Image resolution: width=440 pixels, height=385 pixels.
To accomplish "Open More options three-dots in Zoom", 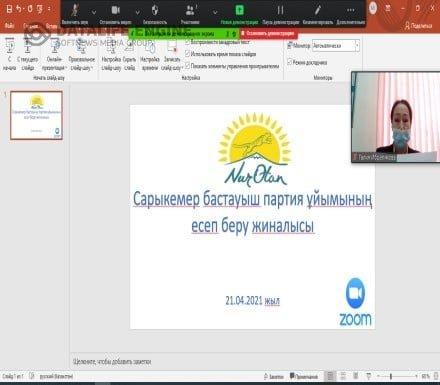I will (x=350, y=13).
